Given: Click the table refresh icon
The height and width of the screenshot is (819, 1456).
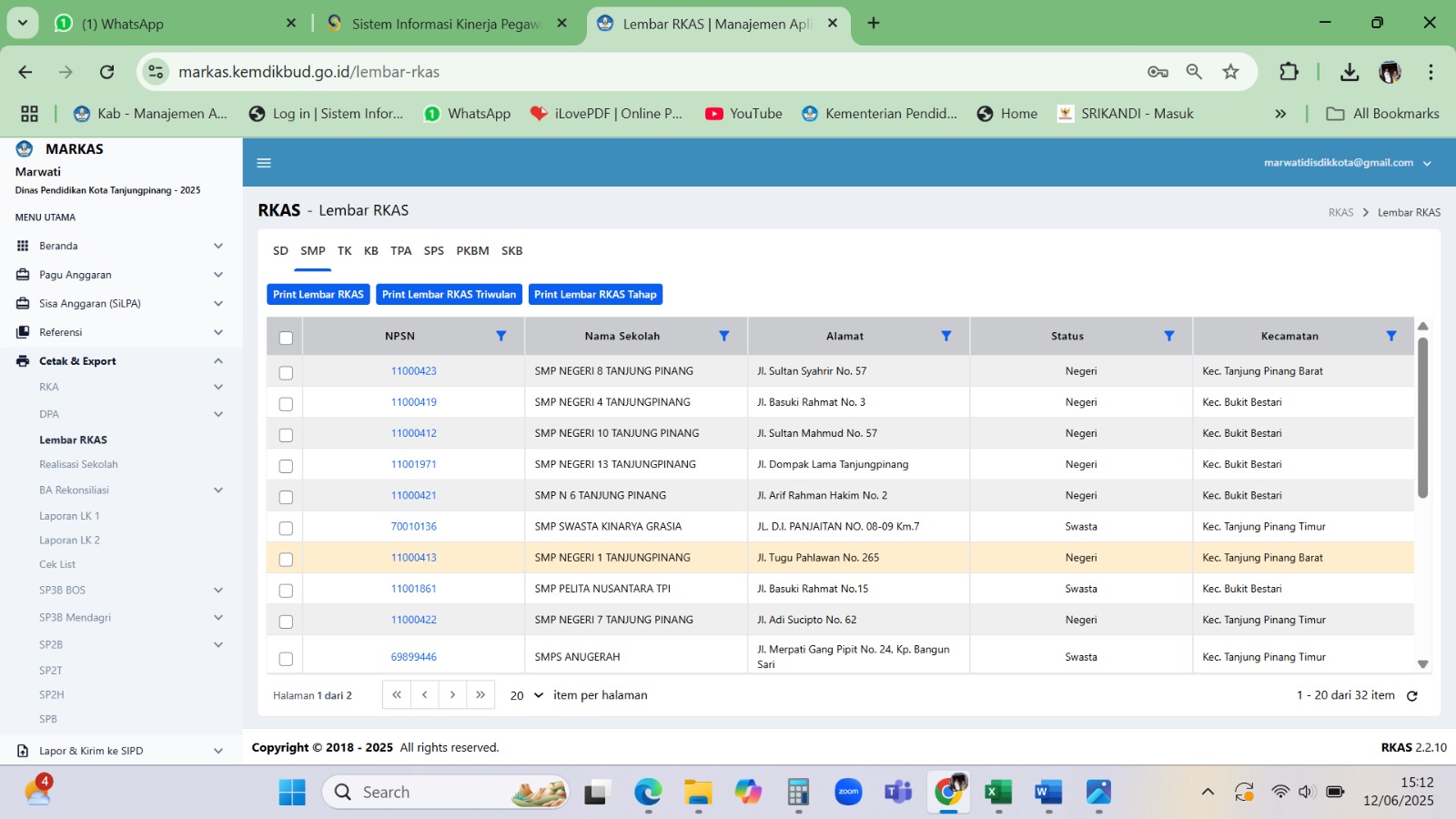Looking at the screenshot, I should click(1412, 696).
